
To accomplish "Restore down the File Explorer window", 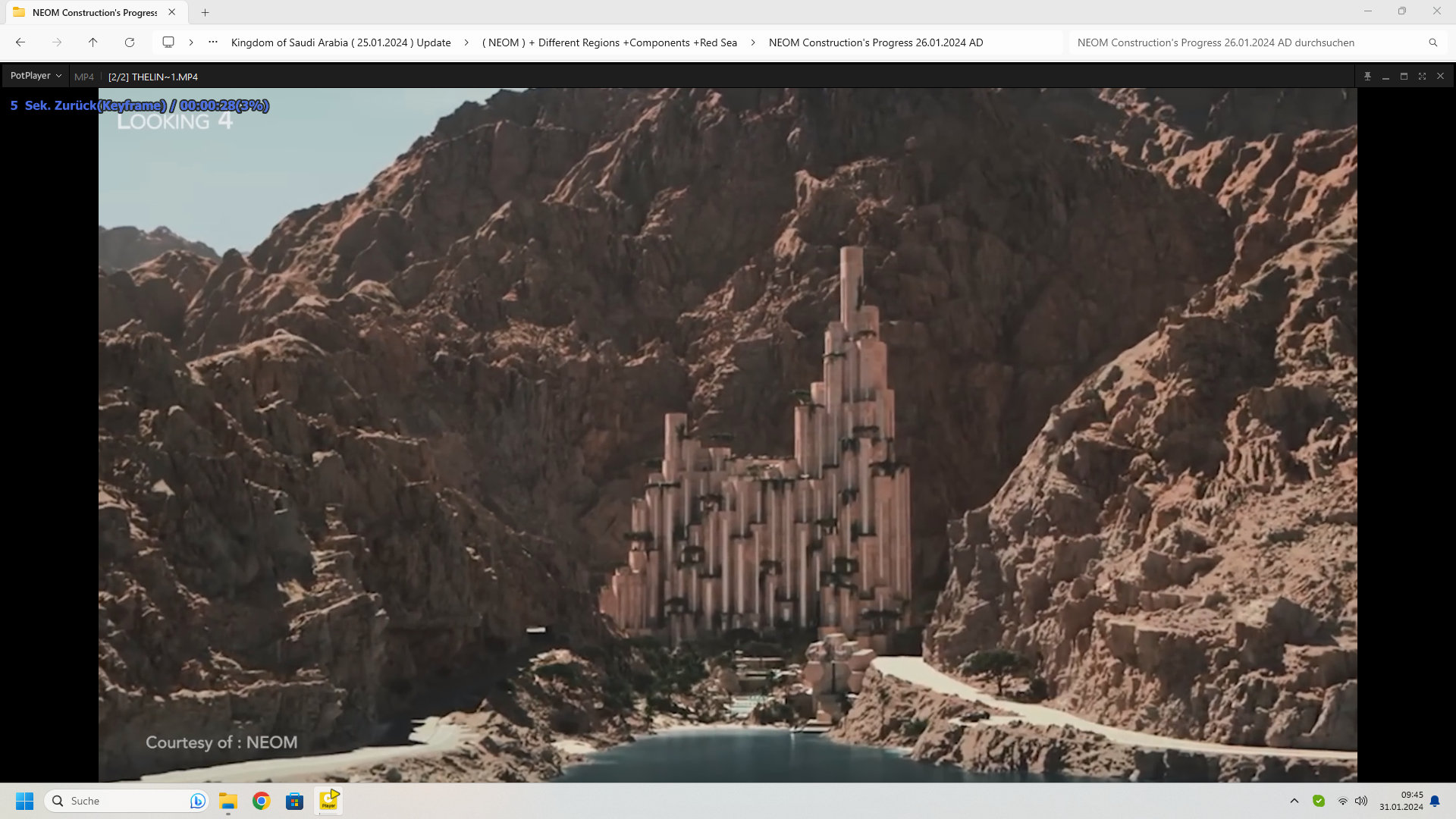I will [1402, 11].
